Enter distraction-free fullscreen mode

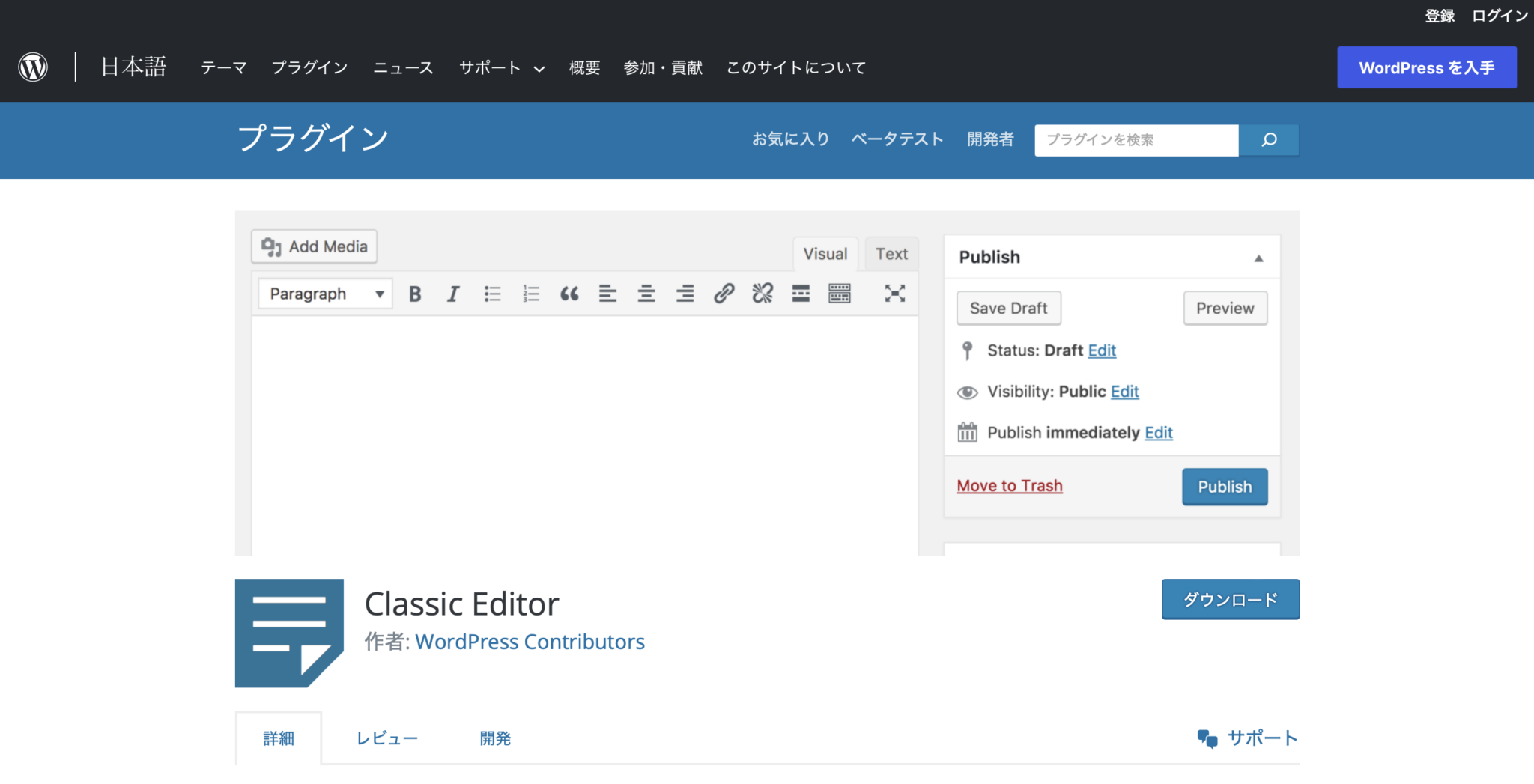click(x=895, y=293)
